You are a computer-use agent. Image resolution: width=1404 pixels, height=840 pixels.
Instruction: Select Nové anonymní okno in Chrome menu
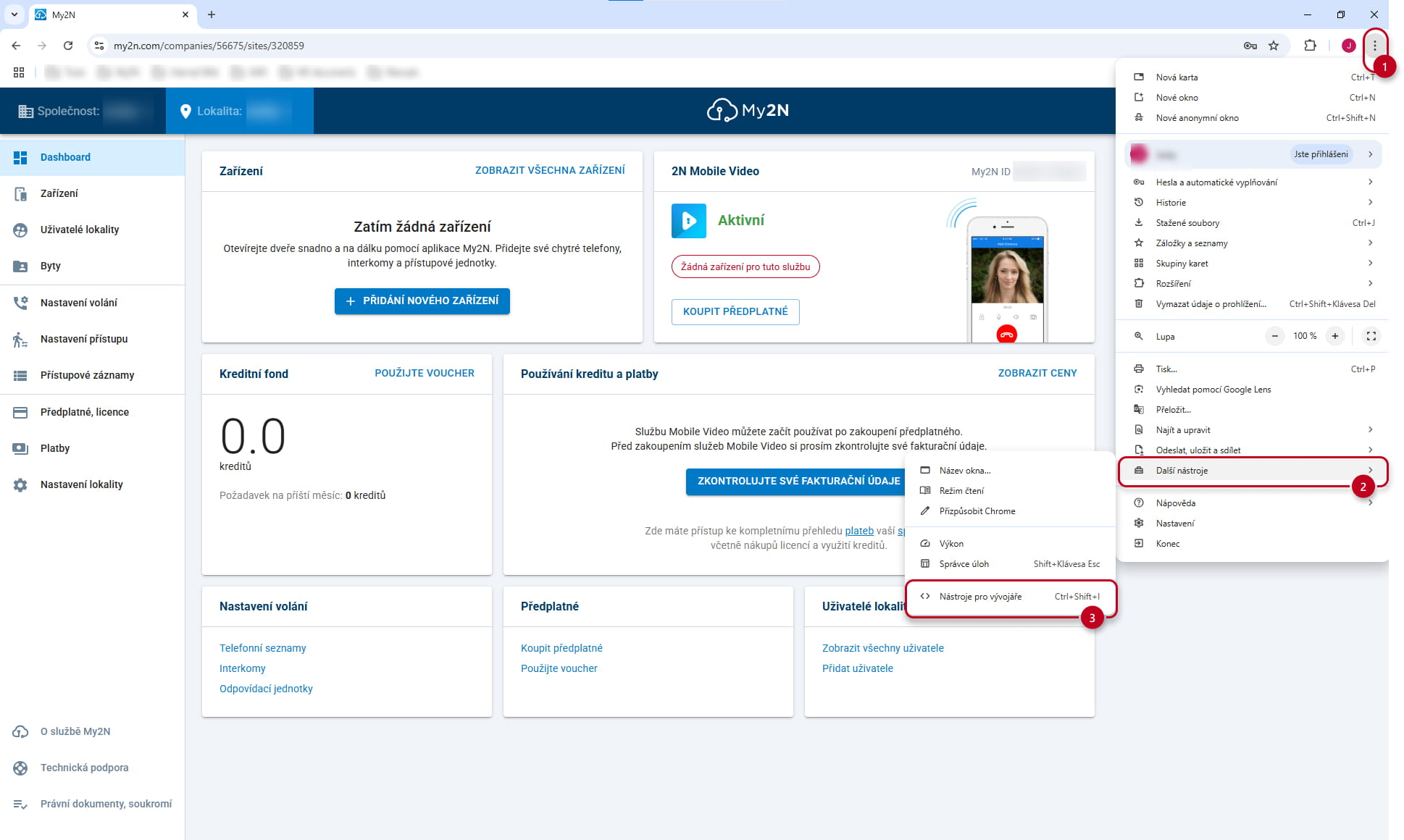pyautogui.click(x=1253, y=118)
